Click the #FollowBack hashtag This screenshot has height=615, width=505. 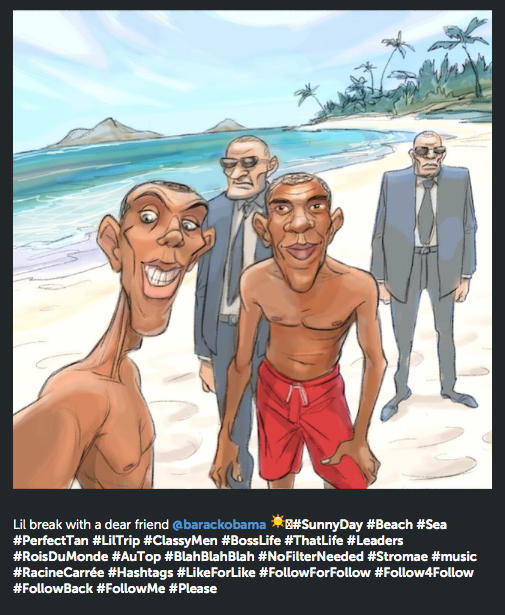click(53, 589)
